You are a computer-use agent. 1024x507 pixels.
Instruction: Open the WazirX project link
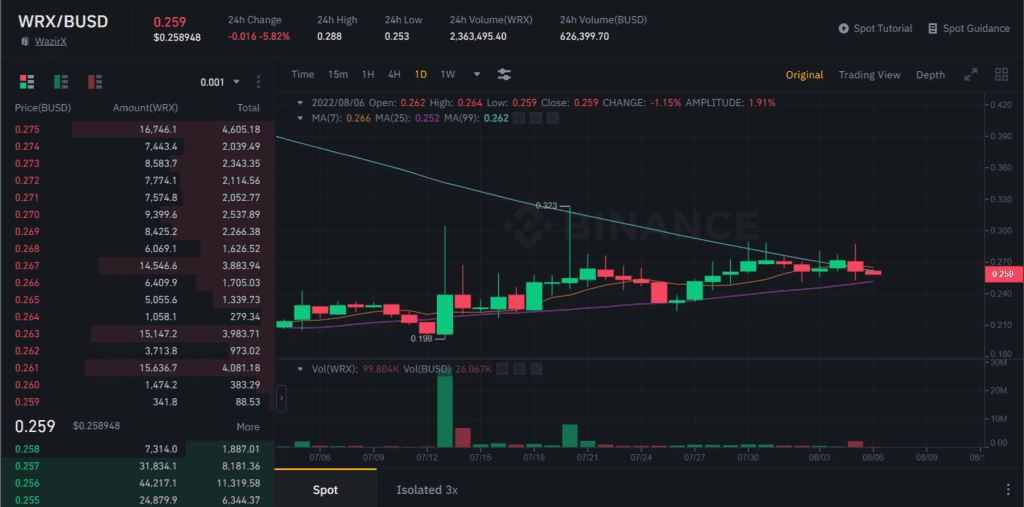(51, 41)
